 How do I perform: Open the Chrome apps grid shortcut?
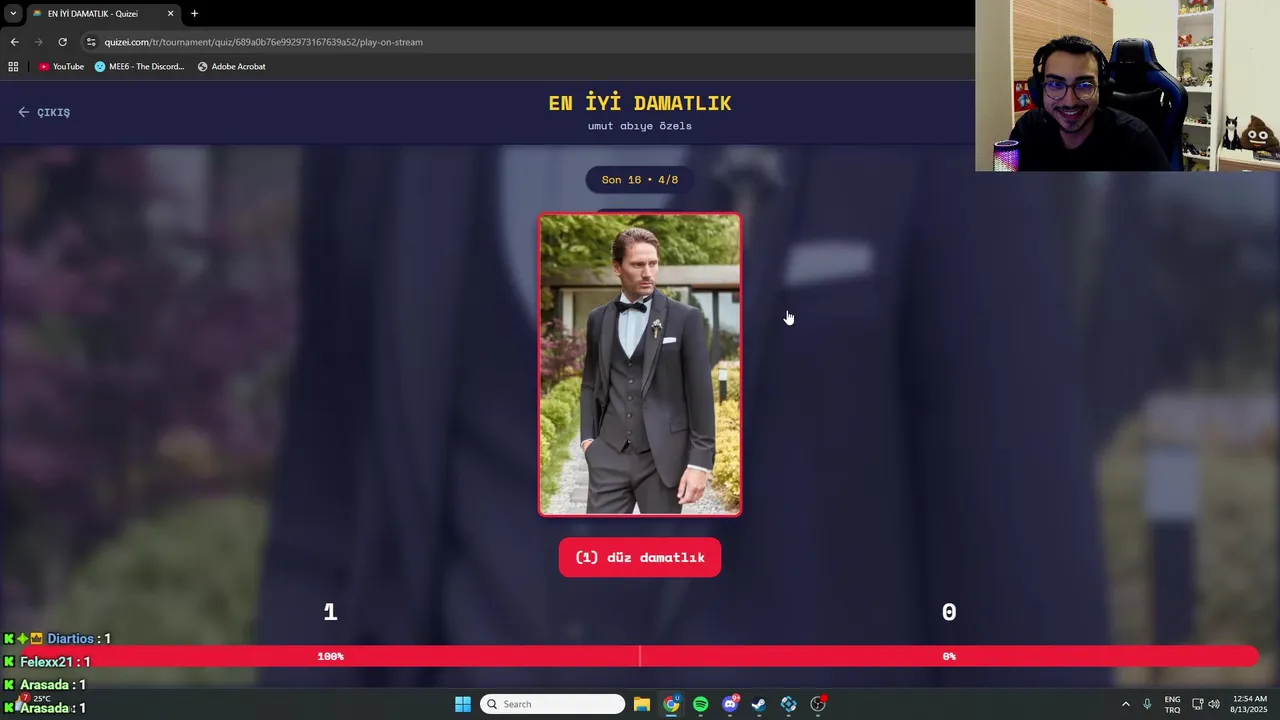coord(13,67)
